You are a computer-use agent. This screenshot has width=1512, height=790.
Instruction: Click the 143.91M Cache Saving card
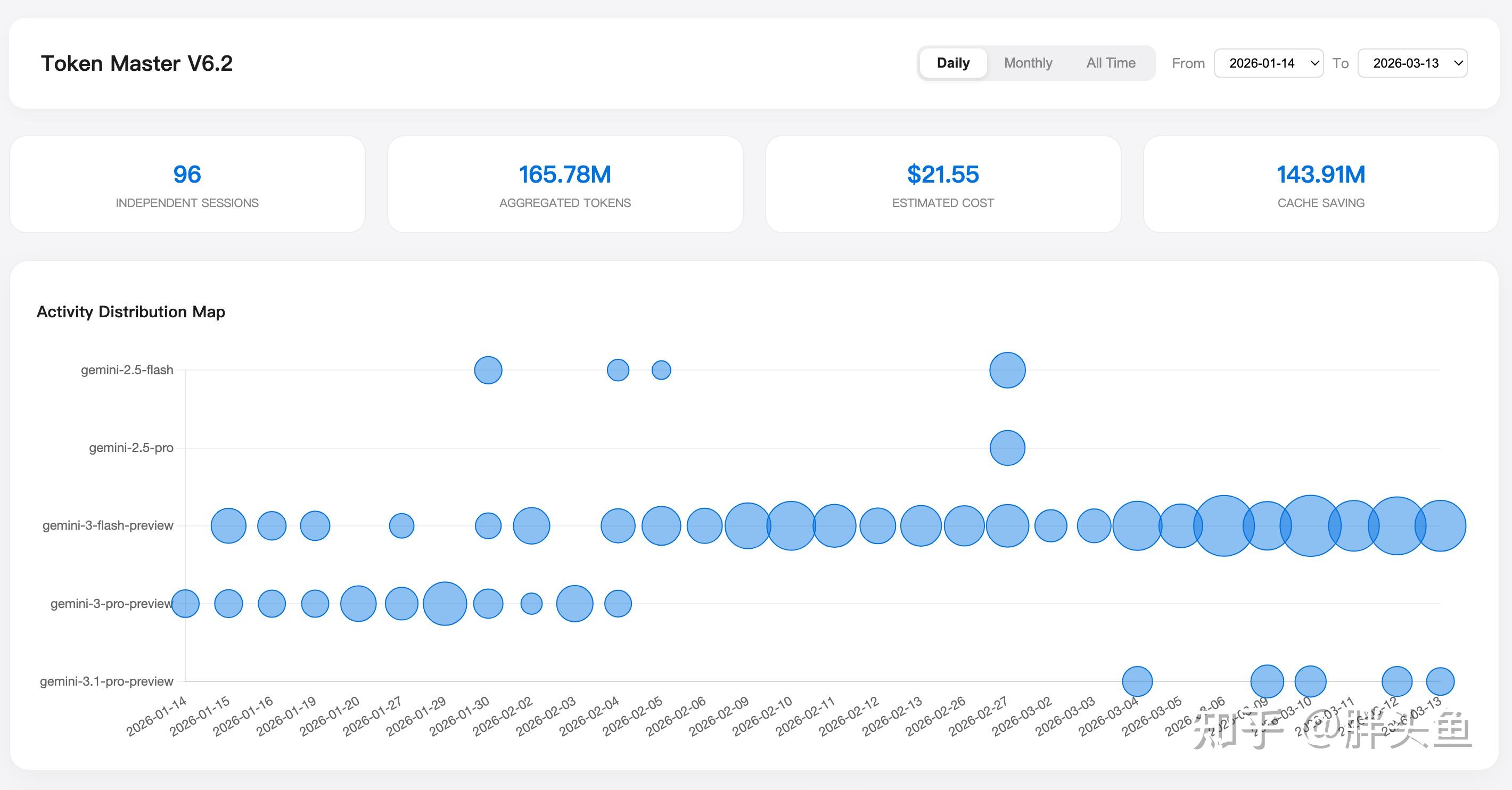coord(1321,184)
